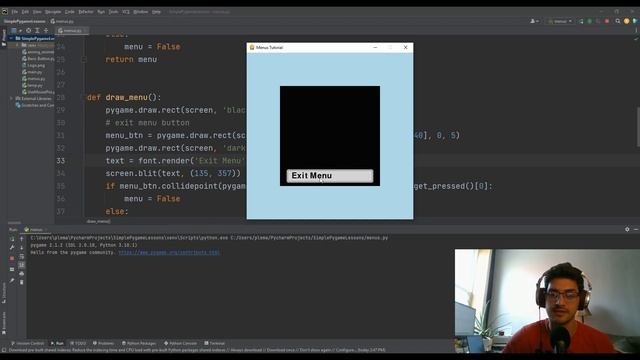Open the Project view dropdown
640x360 pixels.
tap(16, 31)
